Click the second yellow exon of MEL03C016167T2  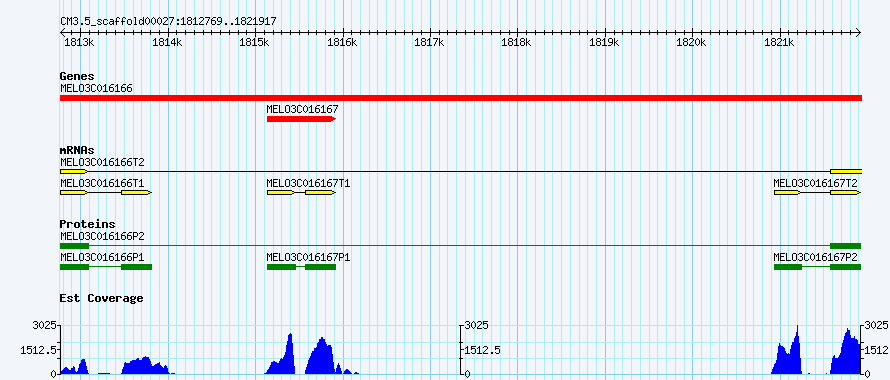pyautogui.click(x=846, y=193)
